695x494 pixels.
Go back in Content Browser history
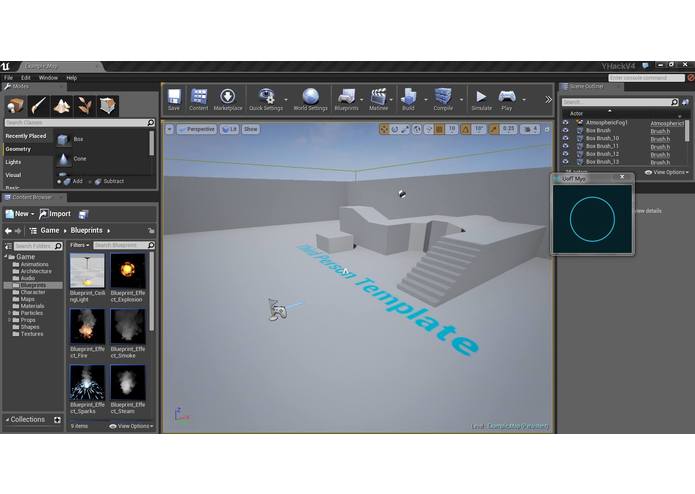tap(8, 231)
